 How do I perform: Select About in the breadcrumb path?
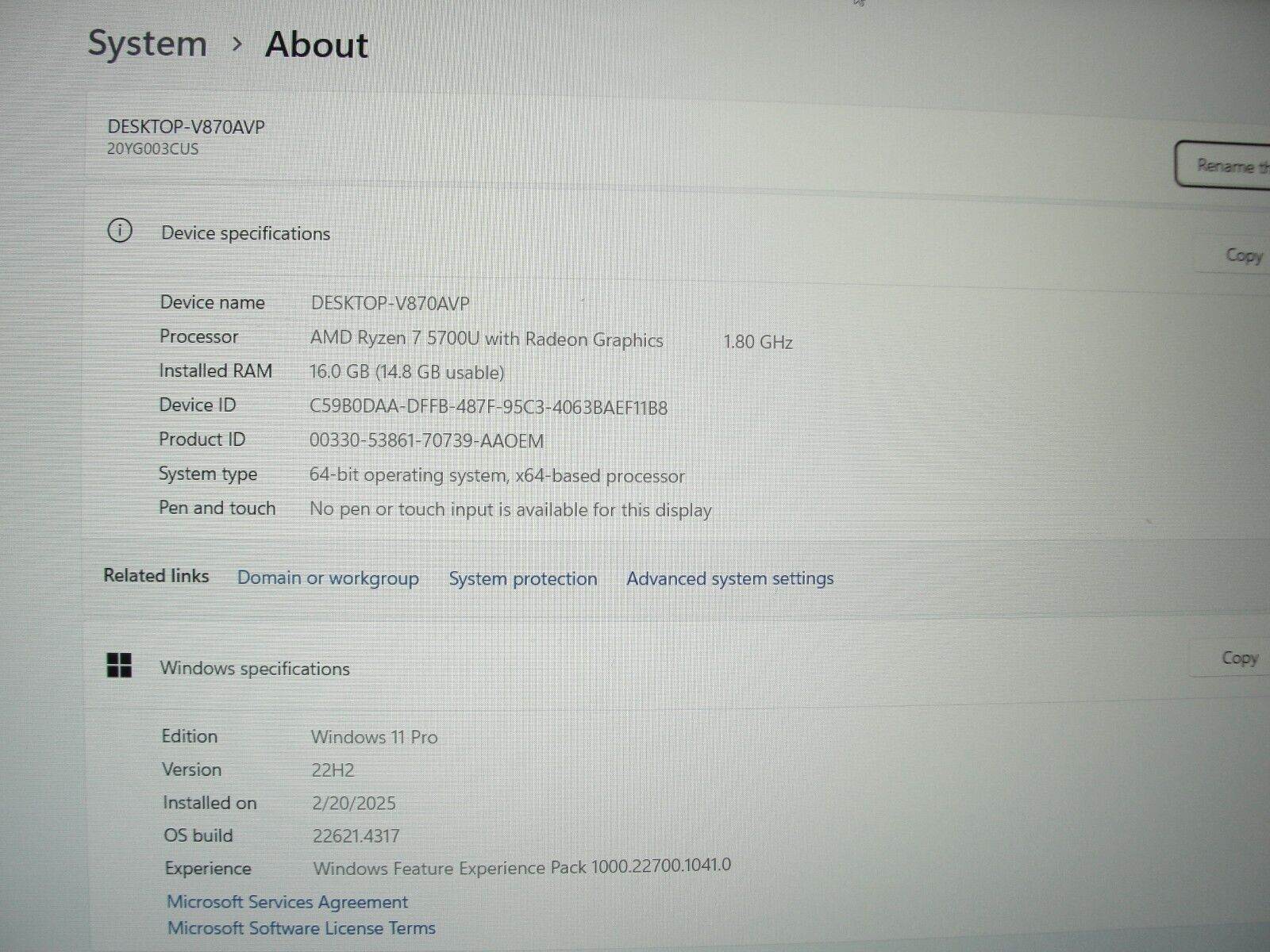click(x=316, y=45)
